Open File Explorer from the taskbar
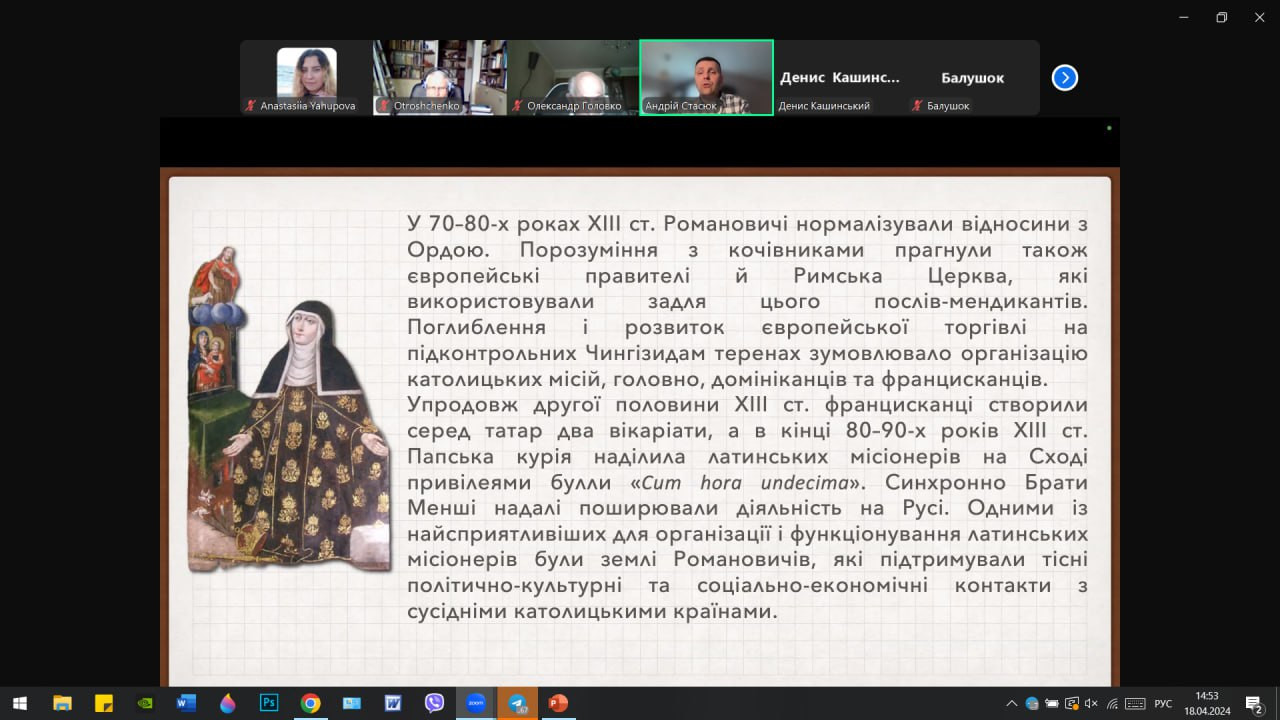Screen dimensions: 1280x720 point(62,703)
